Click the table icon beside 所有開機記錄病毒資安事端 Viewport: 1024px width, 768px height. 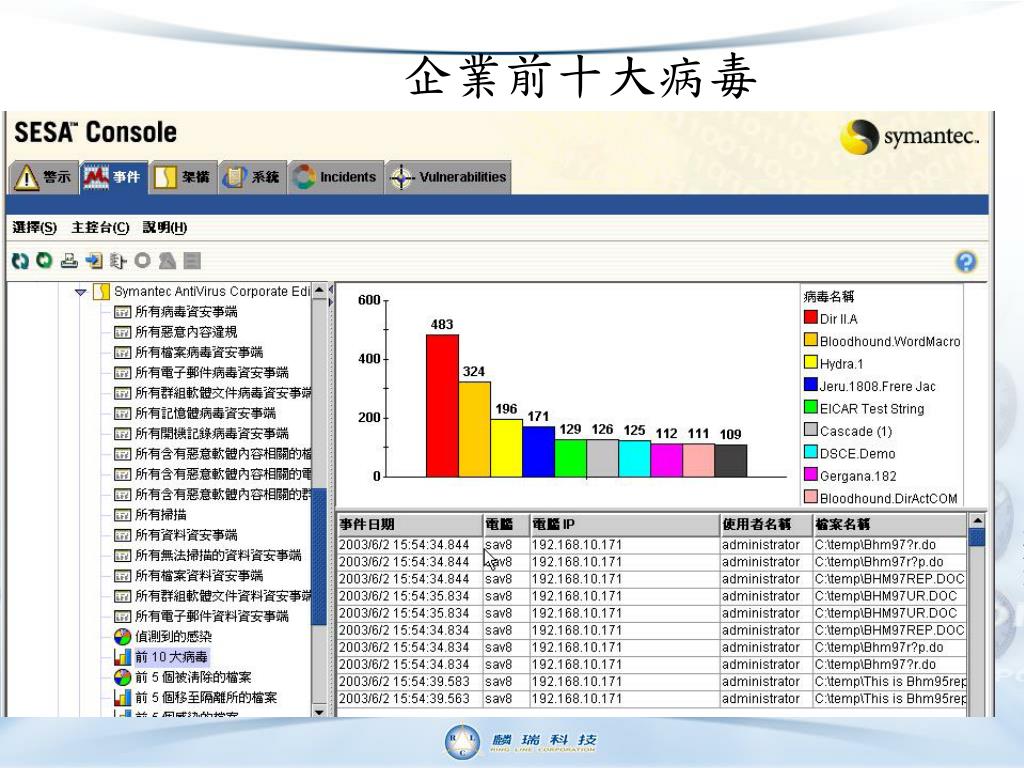click(x=122, y=434)
